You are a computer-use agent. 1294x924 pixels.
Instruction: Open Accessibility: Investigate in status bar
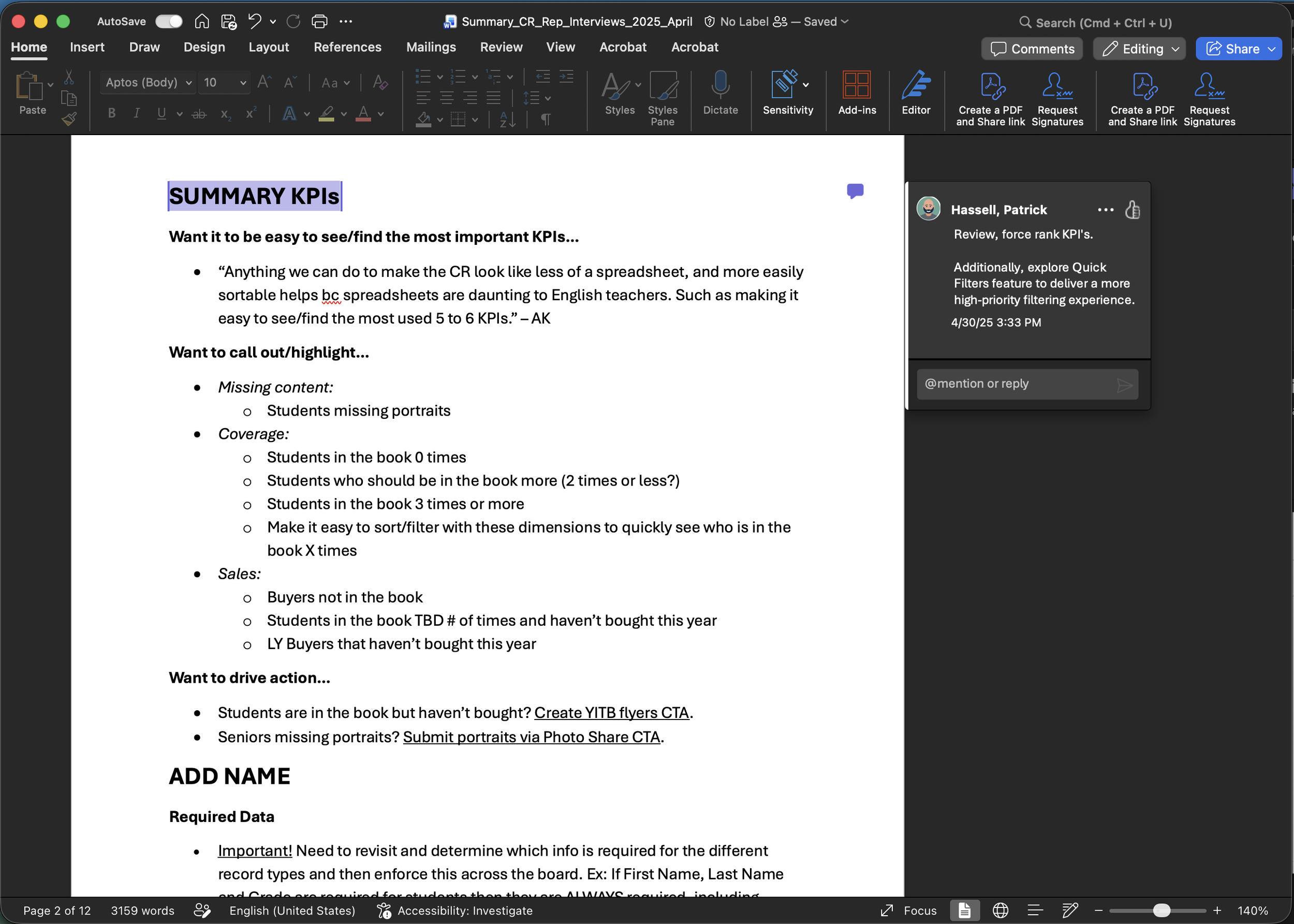[454, 911]
